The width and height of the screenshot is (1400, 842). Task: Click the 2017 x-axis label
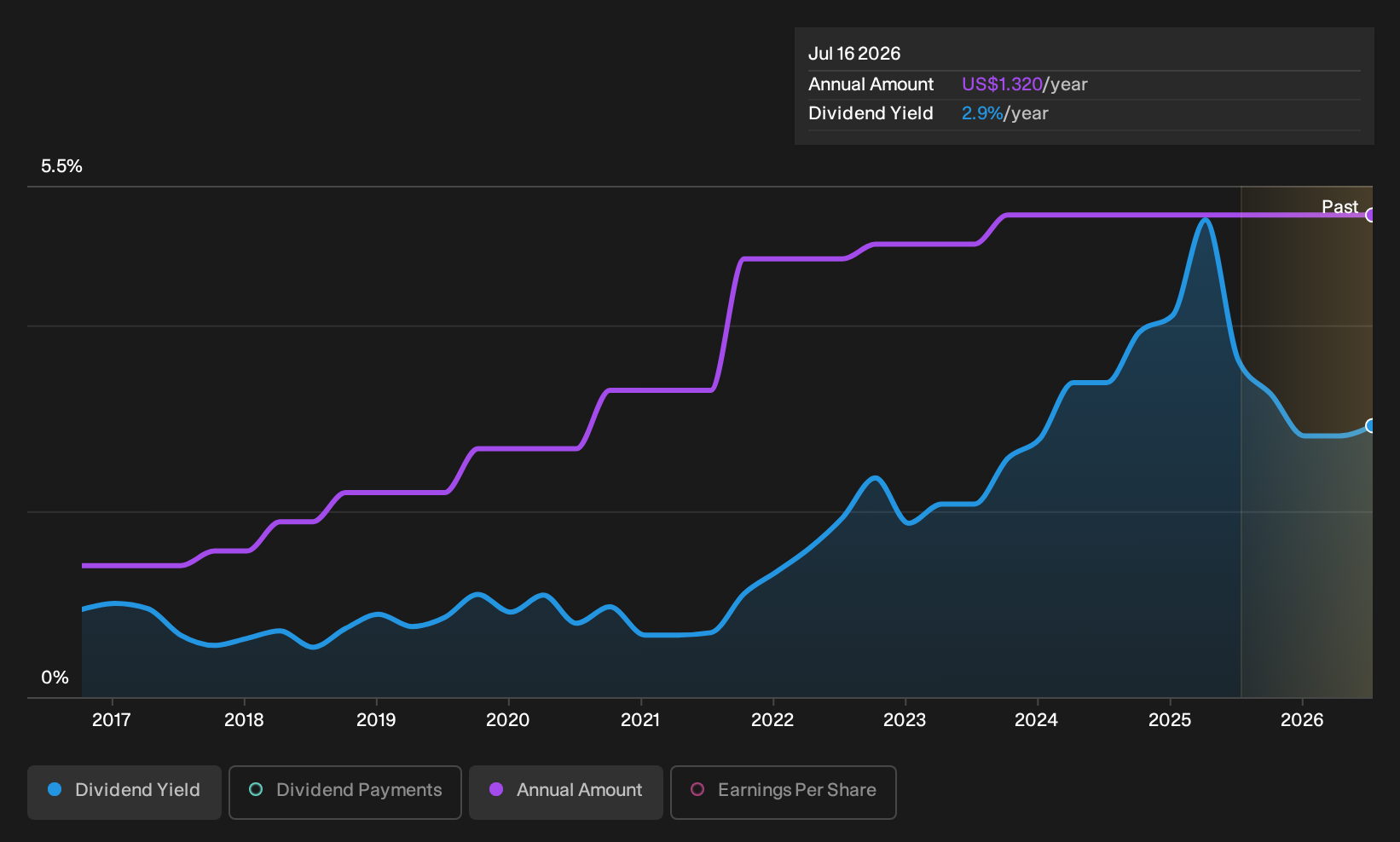[112, 720]
